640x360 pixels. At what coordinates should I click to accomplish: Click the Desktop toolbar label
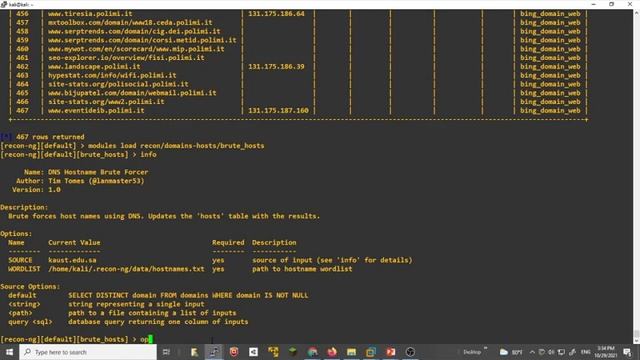(472, 352)
